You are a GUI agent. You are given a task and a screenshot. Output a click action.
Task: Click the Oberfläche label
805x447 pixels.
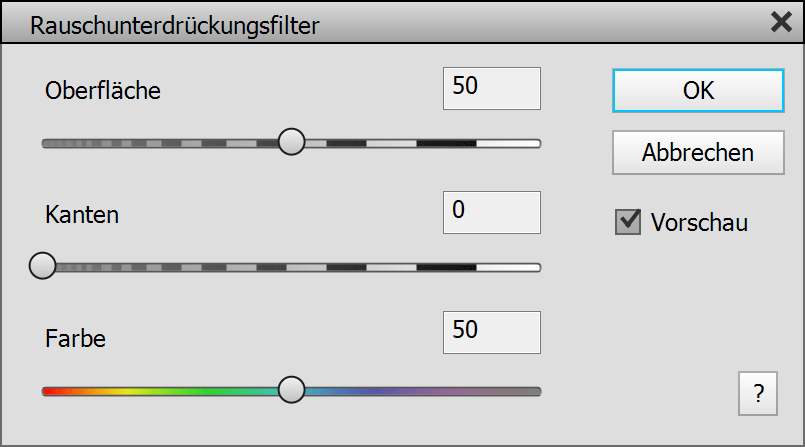[x=103, y=90]
